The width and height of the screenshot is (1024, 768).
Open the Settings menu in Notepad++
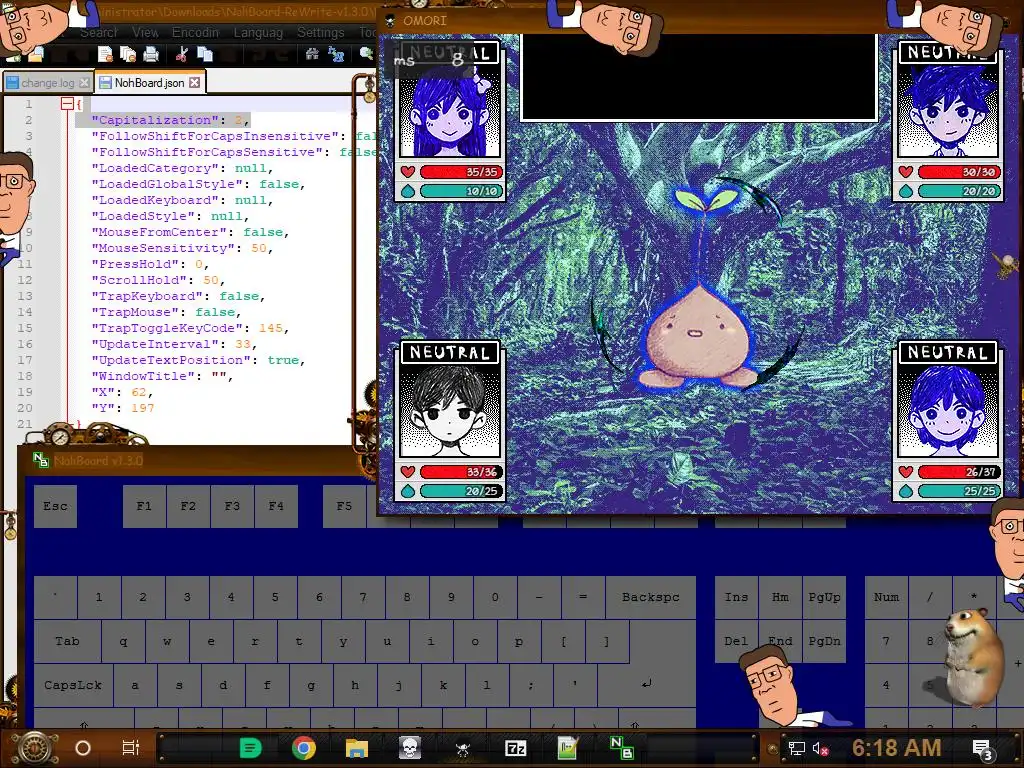point(321,32)
